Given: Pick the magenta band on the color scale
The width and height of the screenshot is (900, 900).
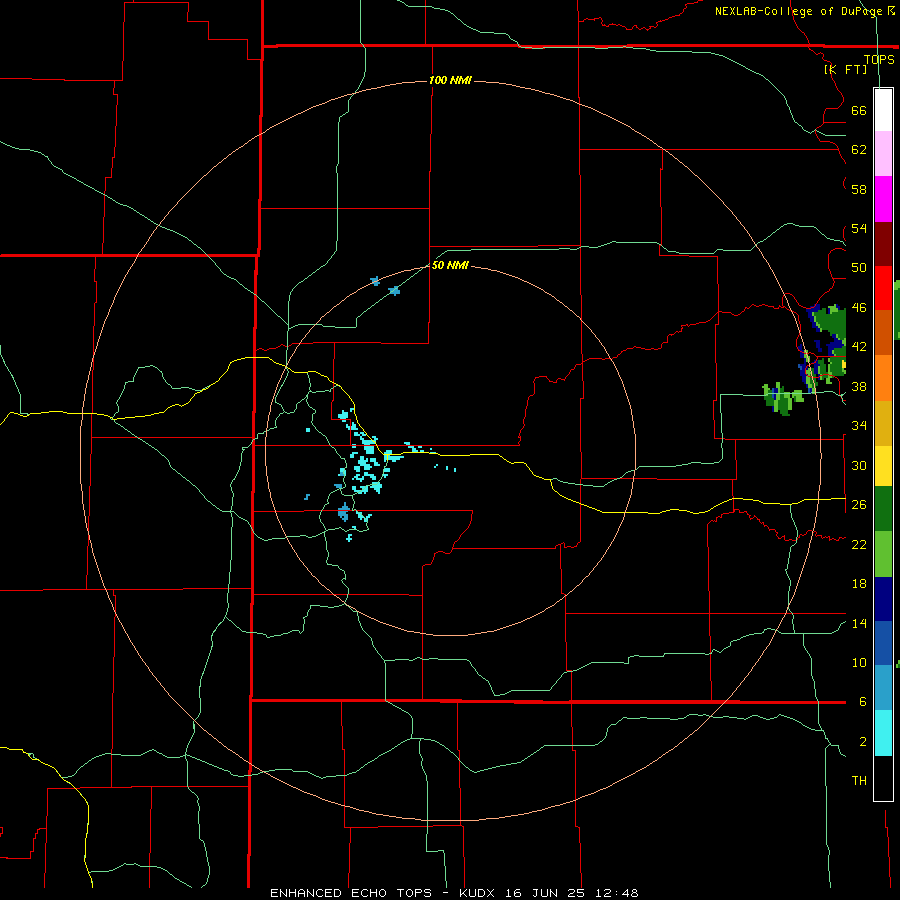Looking at the screenshot, I should click(x=883, y=199).
